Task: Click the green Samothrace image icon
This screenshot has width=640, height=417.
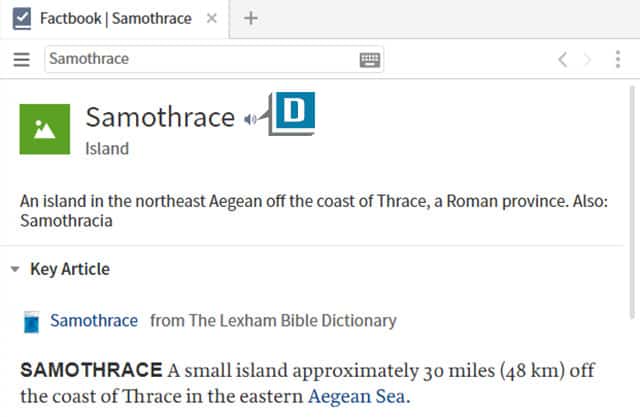Action: point(45,129)
